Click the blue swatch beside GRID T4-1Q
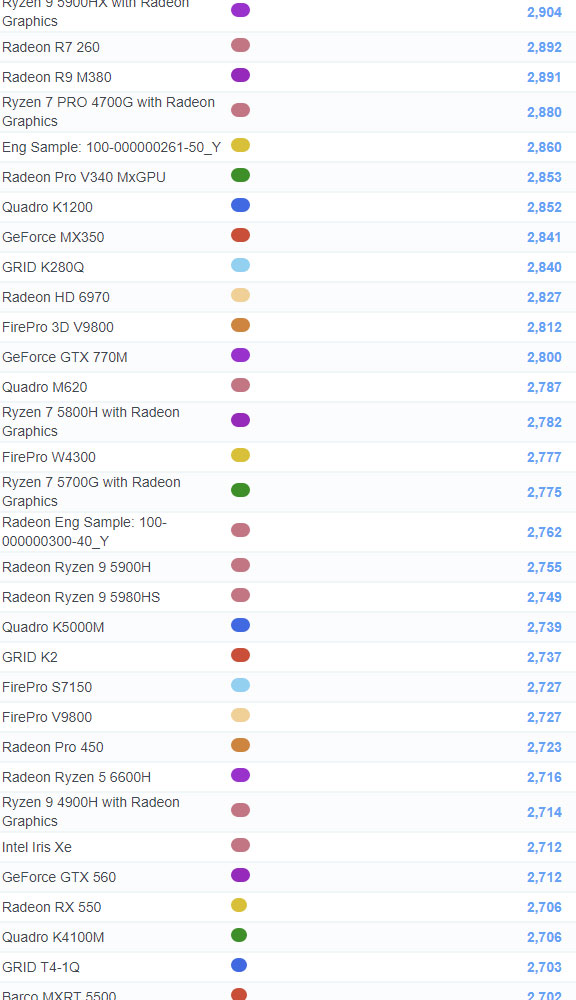Viewport: 576px width, 1000px height. tap(239, 966)
